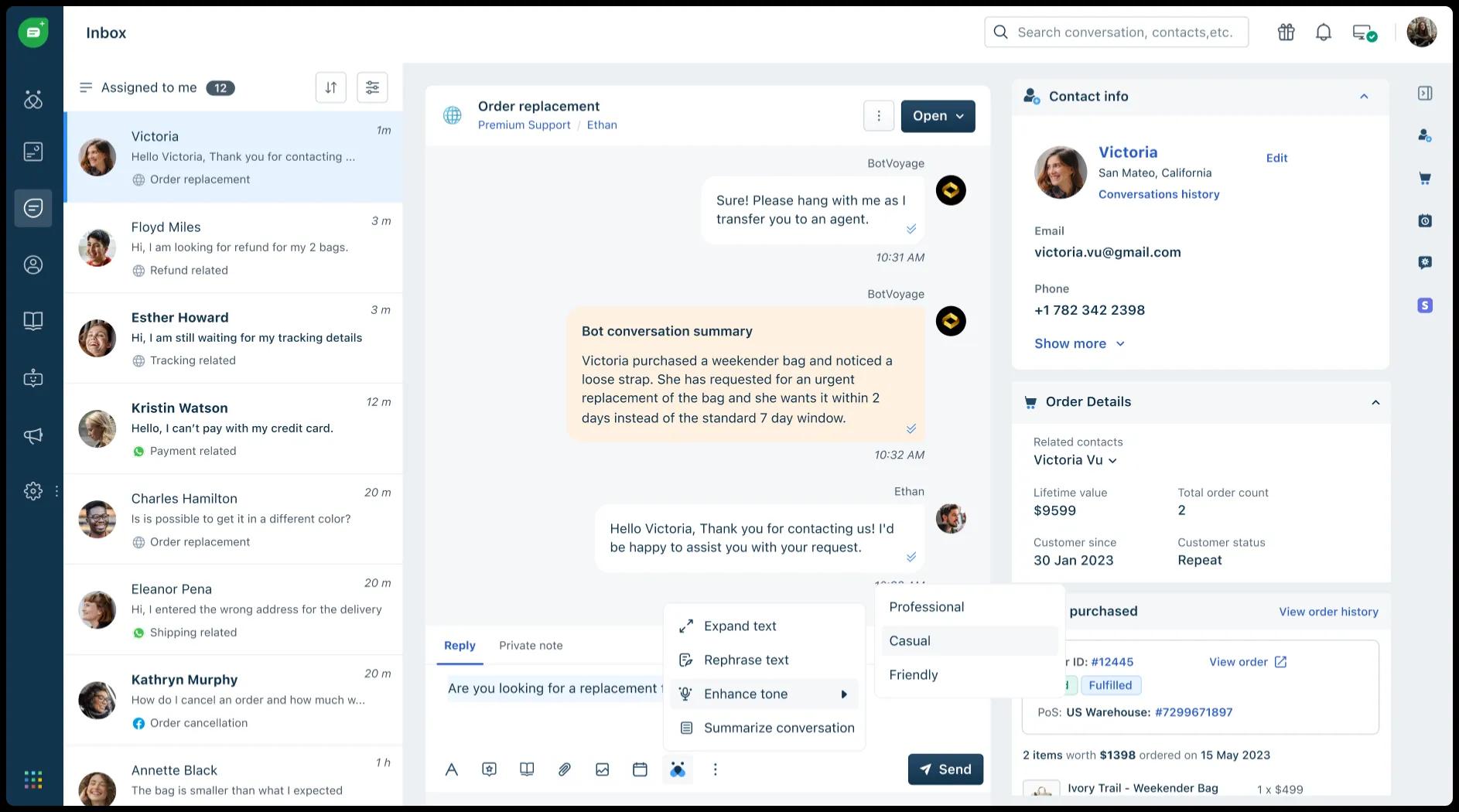Click the search conversation input field
Viewport: 1459px width, 812px height.
pos(1125,32)
